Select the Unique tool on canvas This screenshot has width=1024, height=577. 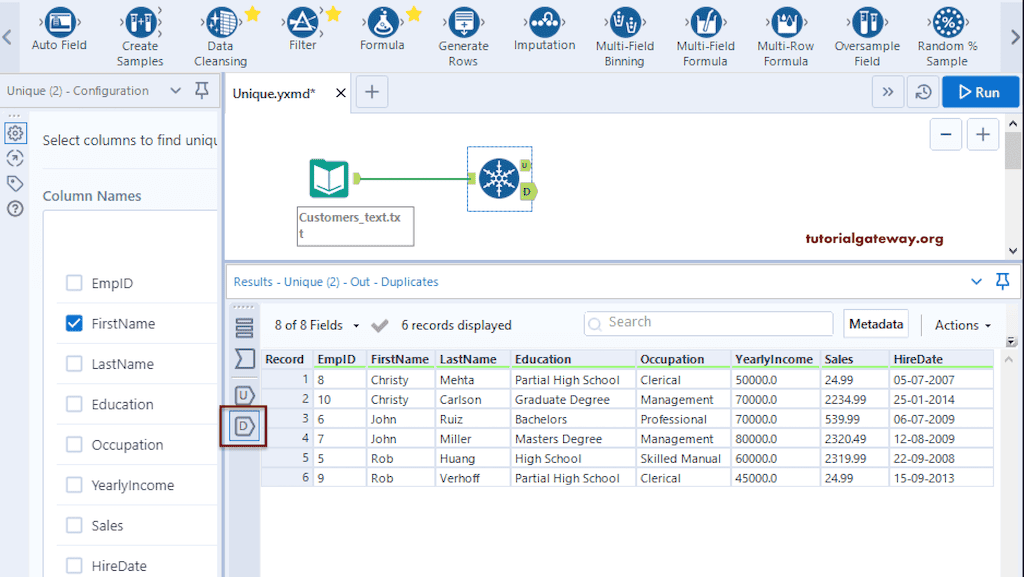click(497, 179)
